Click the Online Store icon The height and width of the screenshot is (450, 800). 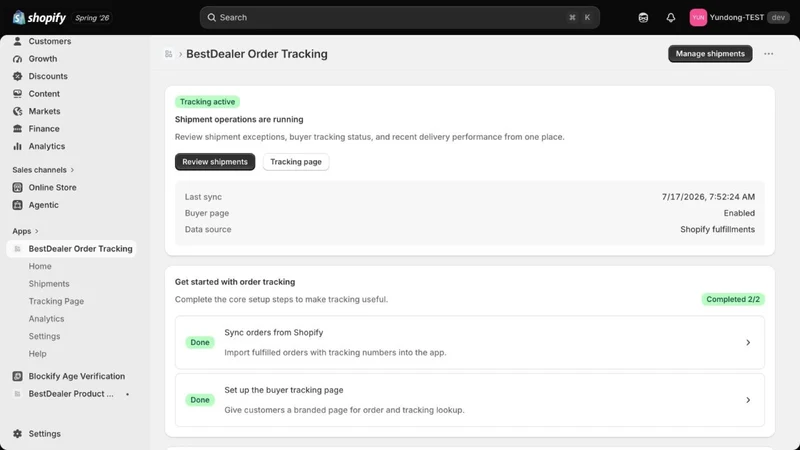tap(17, 187)
